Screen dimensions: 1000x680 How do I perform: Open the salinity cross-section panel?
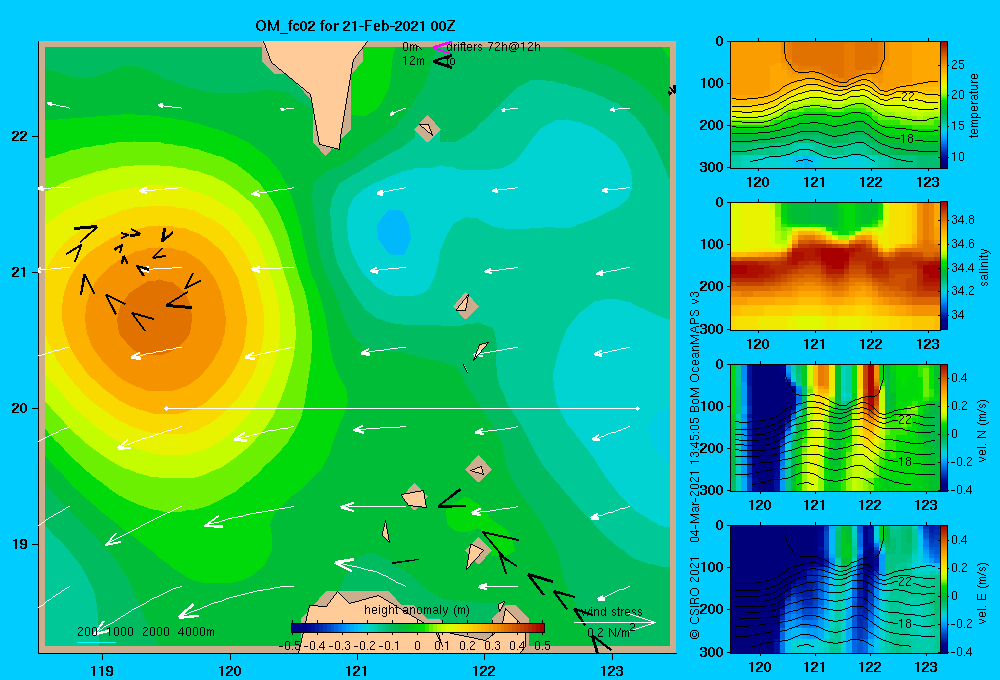point(835,266)
